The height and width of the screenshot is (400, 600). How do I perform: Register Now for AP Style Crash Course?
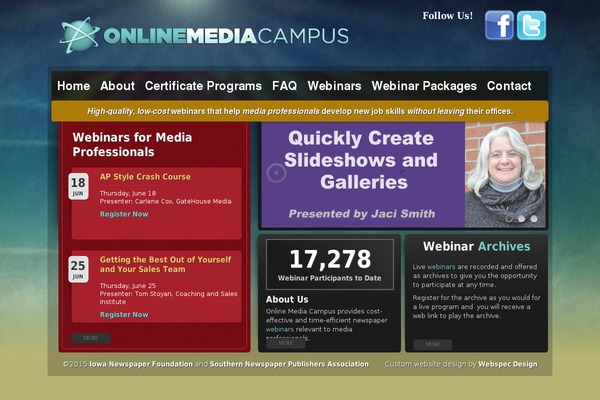[124, 214]
